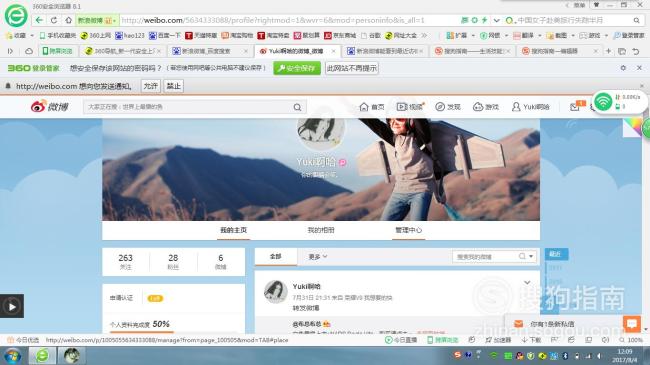Click the browser home icon
The image size is (650, 365).
pos(68,20)
